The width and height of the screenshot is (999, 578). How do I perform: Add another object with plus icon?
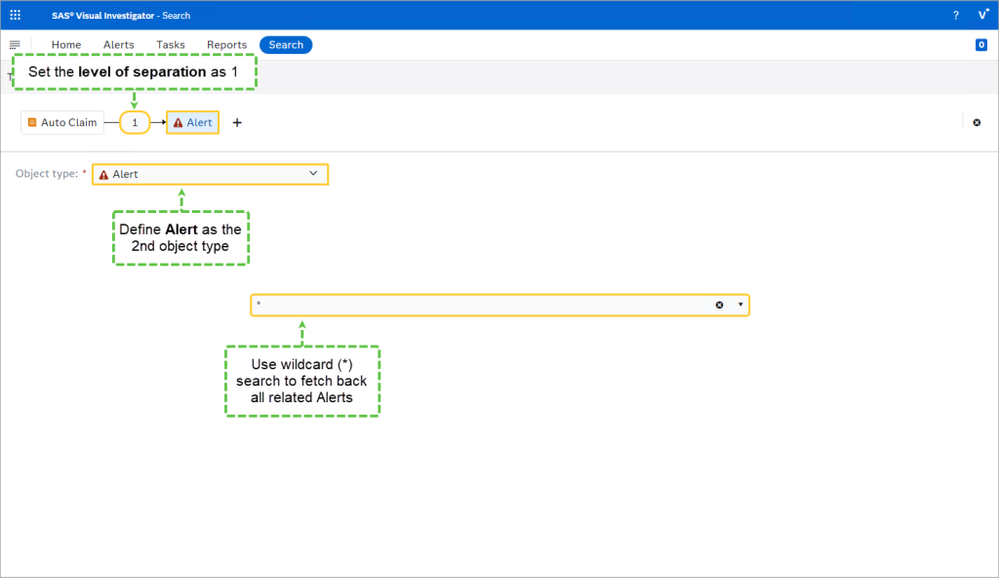click(x=237, y=122)
